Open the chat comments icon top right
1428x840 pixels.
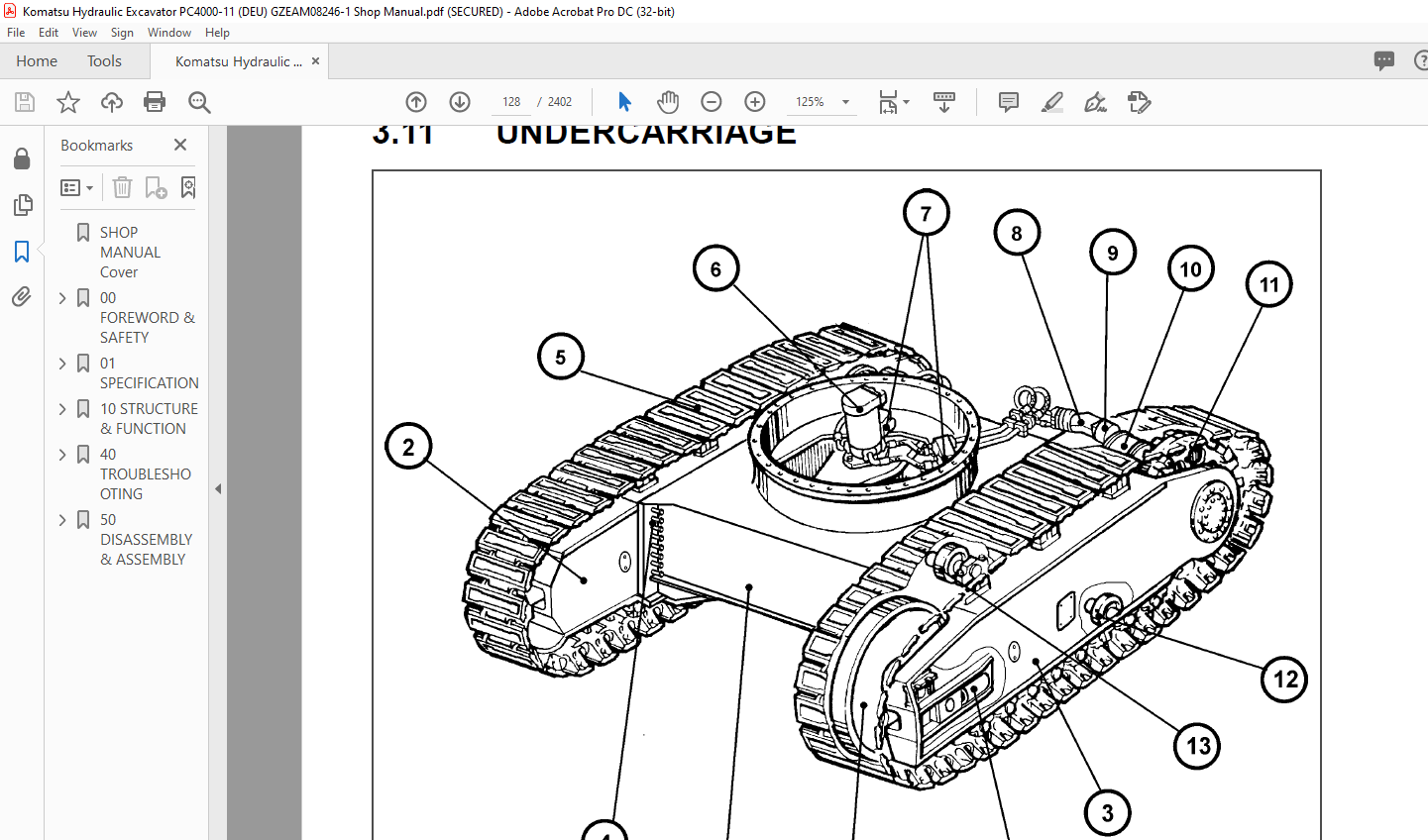(x=1384, y=60)
